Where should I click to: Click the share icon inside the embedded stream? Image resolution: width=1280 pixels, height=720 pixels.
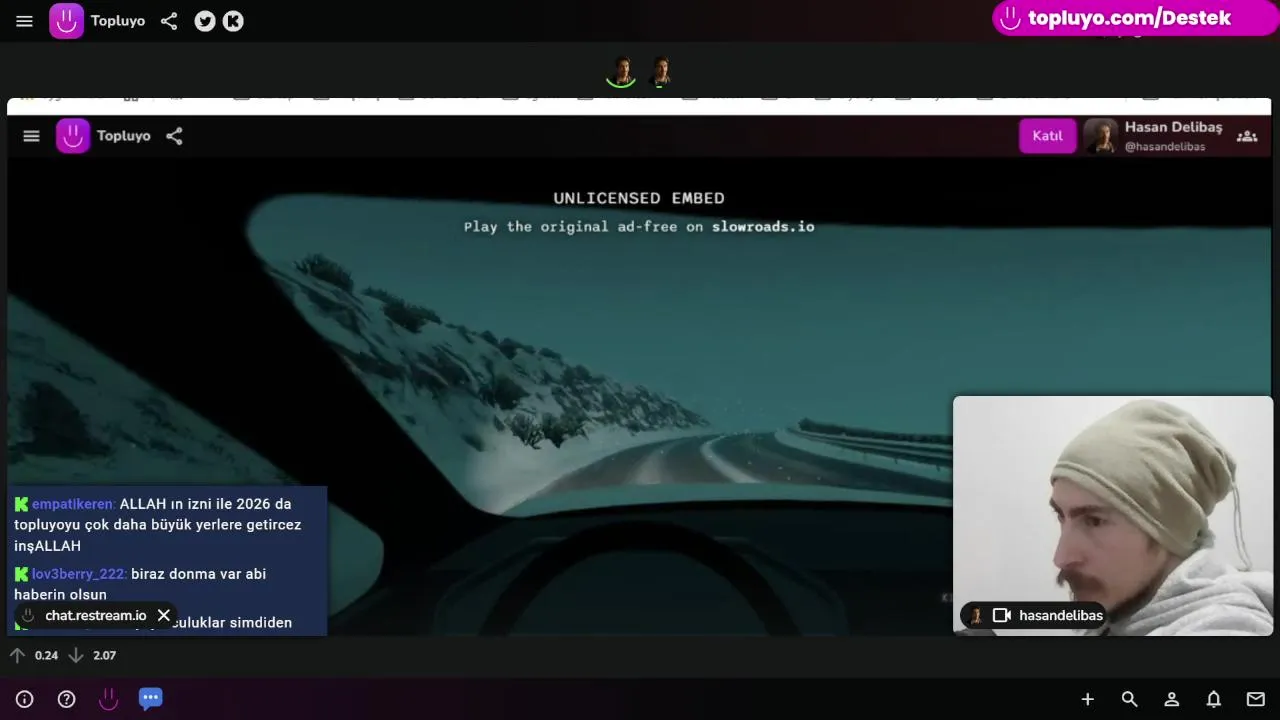(174, 136)
